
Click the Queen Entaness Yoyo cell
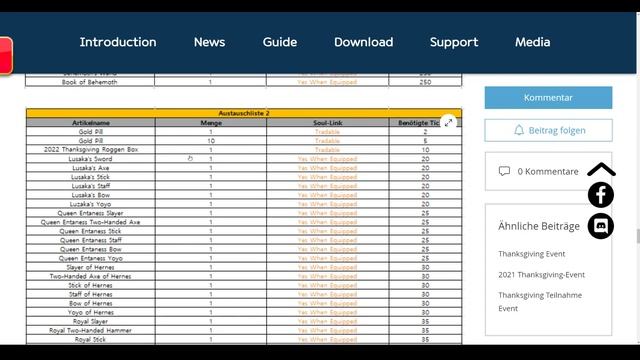pos(91,258)
